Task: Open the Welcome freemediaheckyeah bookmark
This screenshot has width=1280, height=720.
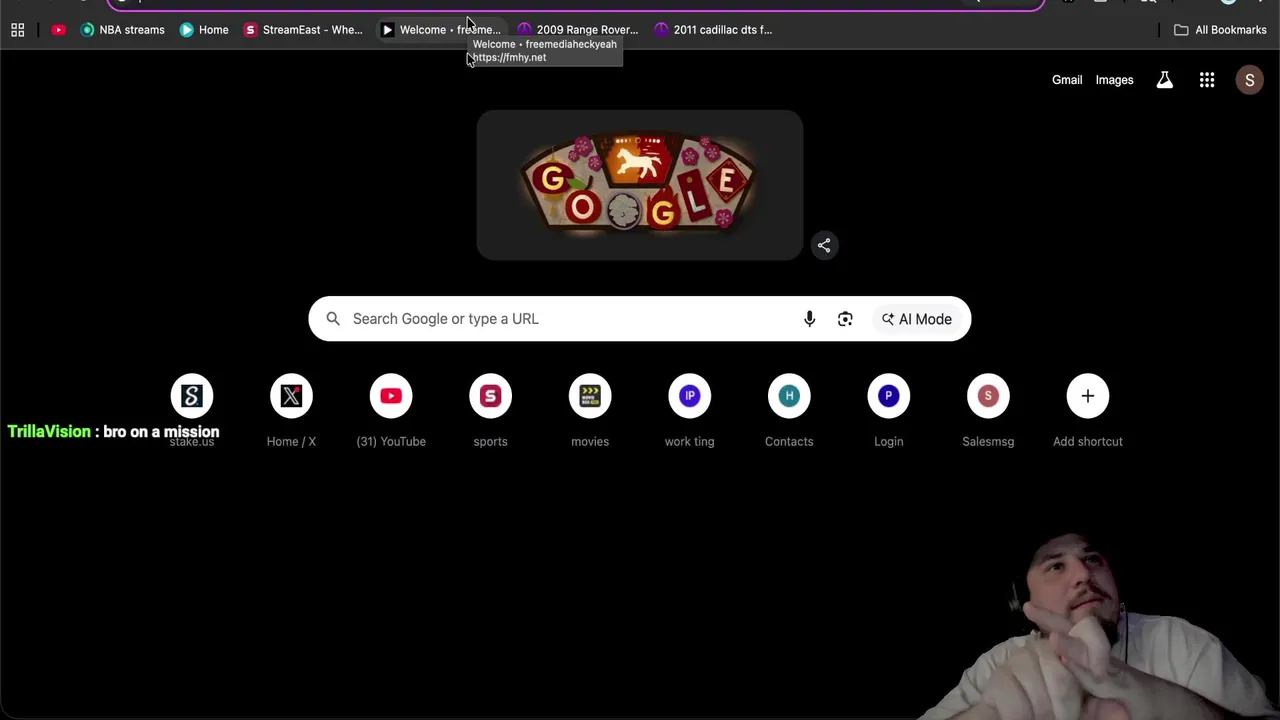Action: point(440,30)
